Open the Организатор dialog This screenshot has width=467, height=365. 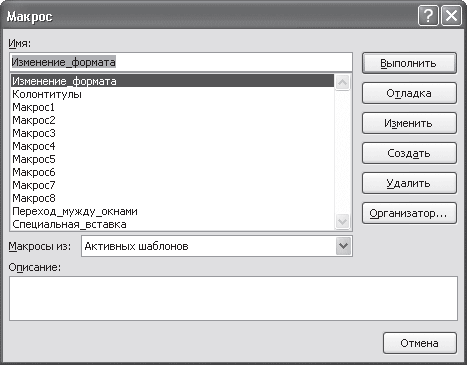point(409,213)
